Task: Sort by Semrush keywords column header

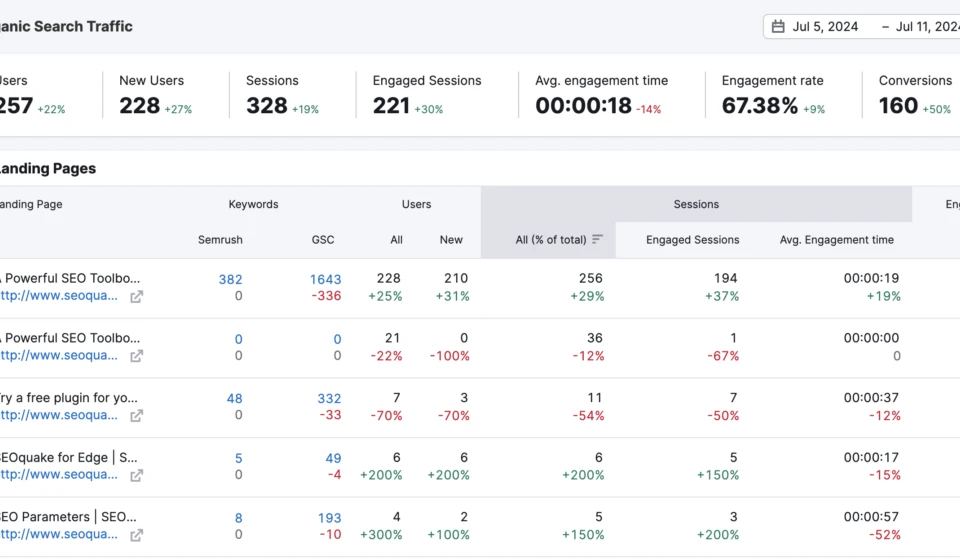Action: pos(220,240)
